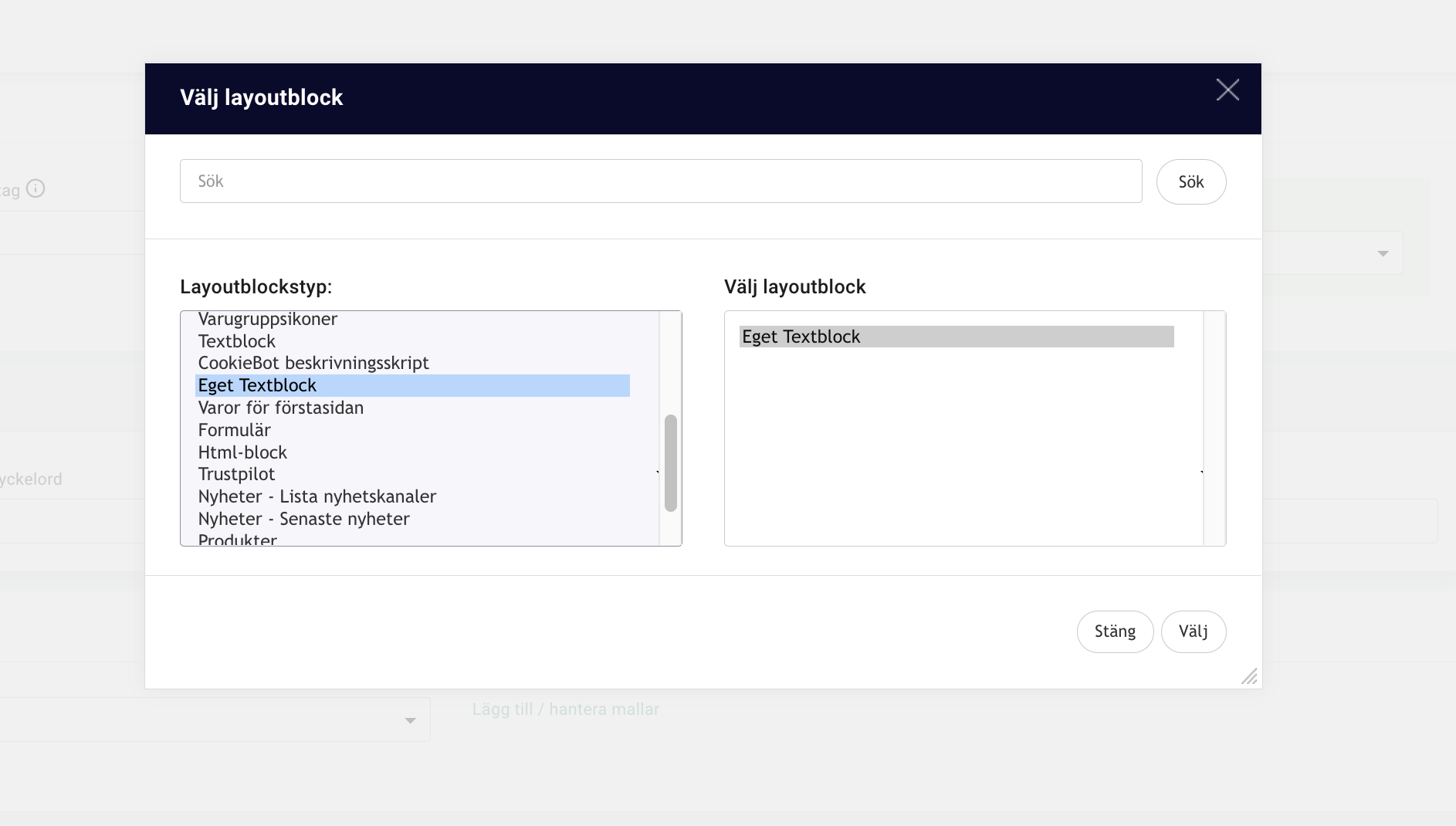Screen dimensions: 1456x826
Task: Click the dialog resize handle icon
Action: (1249, 676)
